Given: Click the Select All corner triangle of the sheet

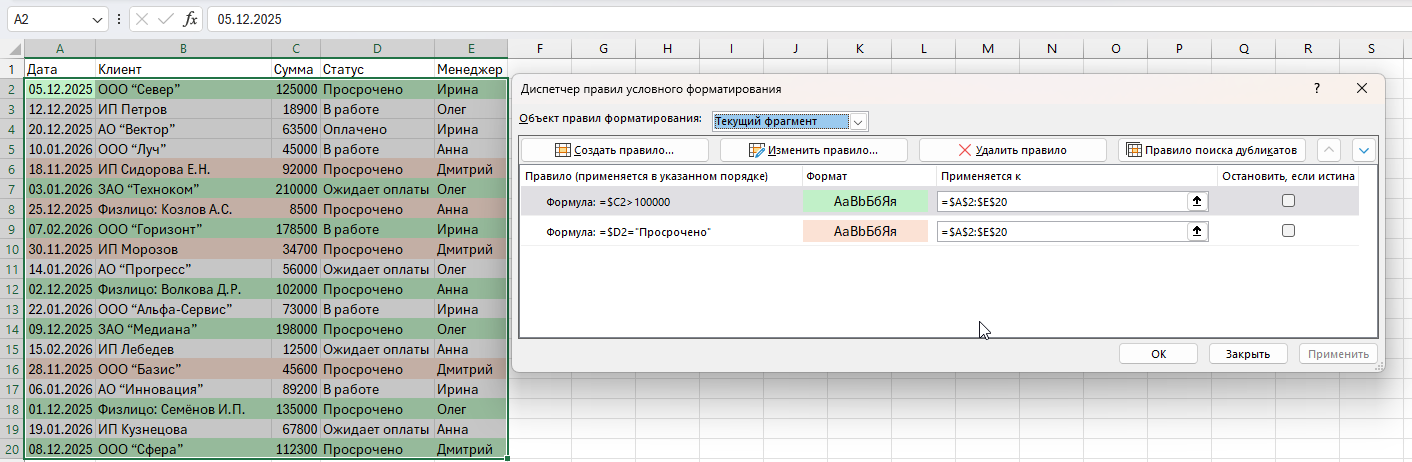Looking at the screenshot, I should pos(13,49).
